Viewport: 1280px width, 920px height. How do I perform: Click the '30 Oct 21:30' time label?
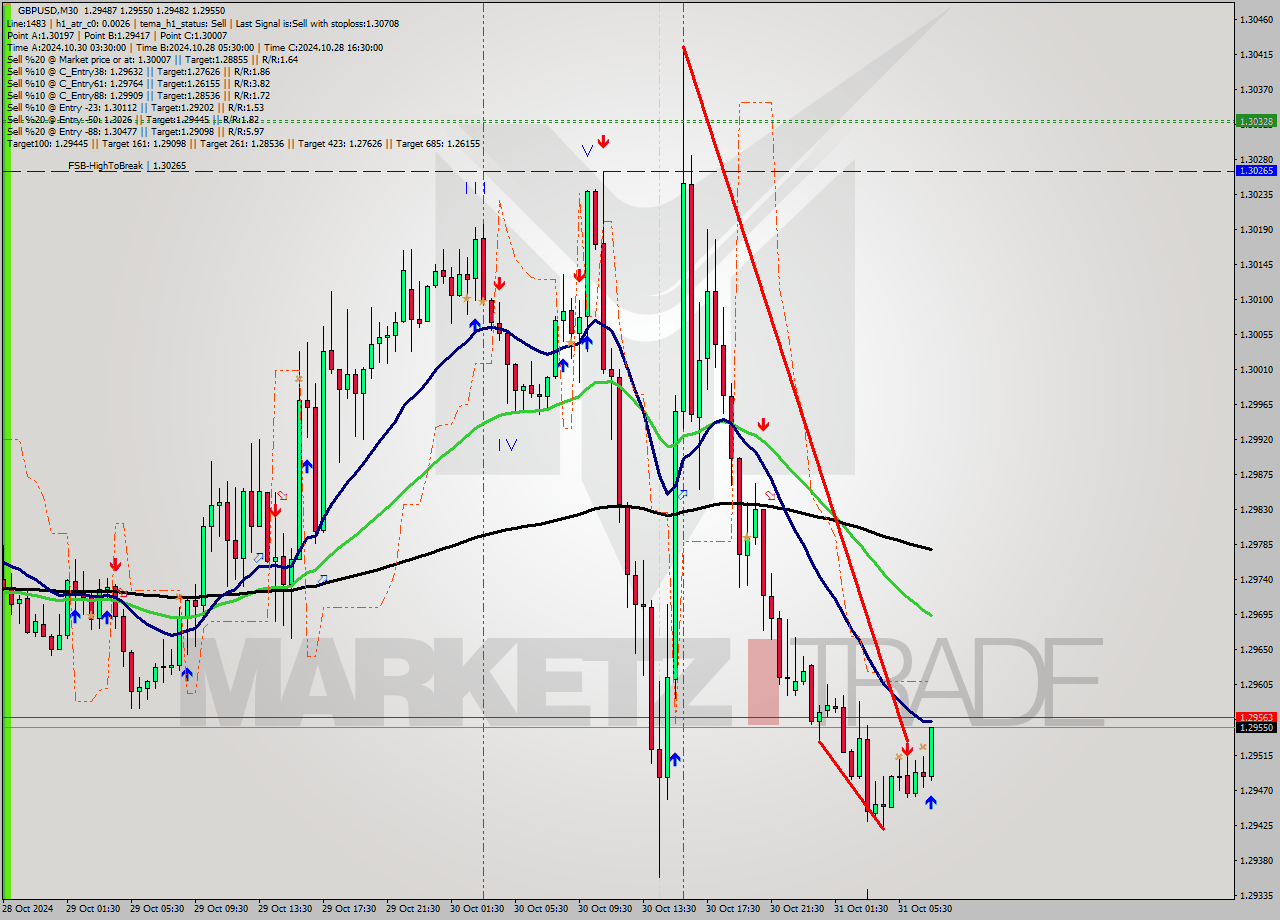click(797, 909)
